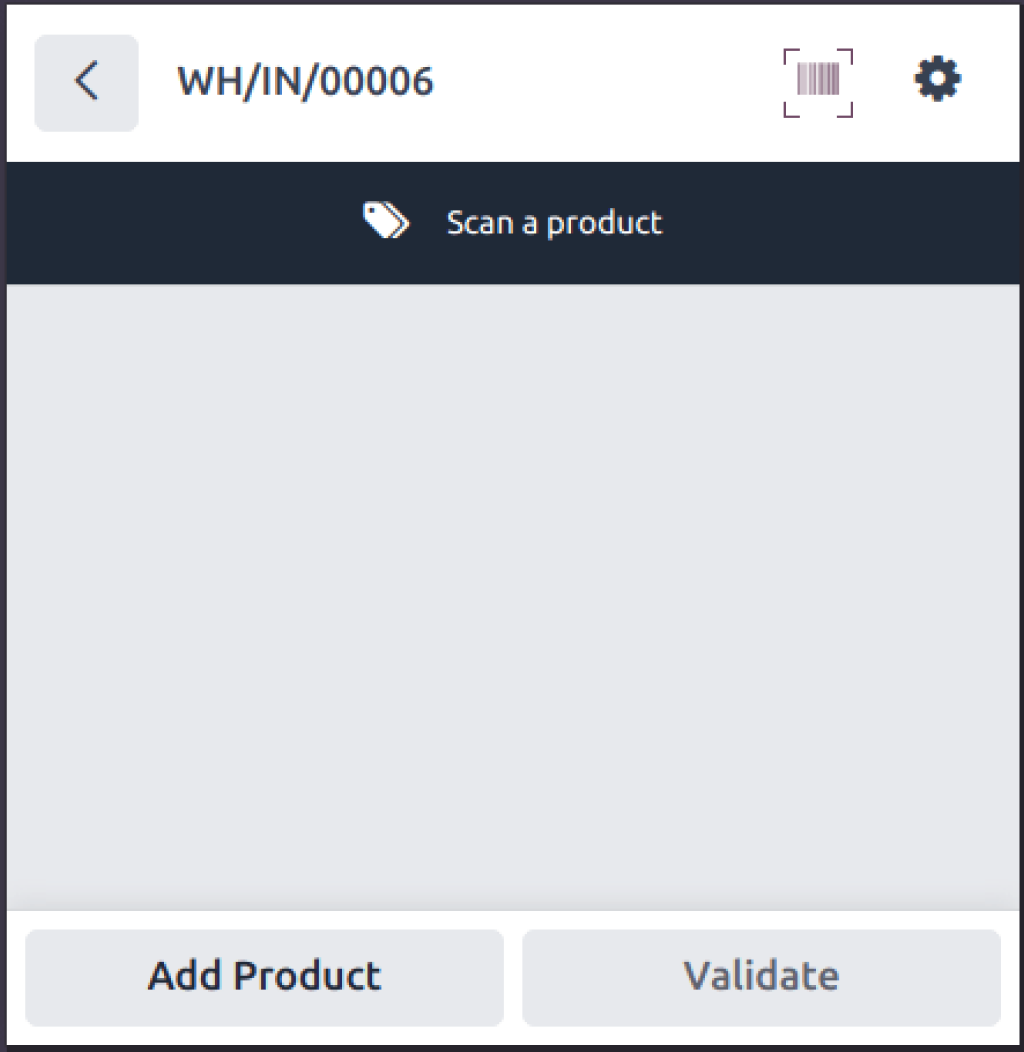Click the empty gray product list area
Screen dimensions: 1024x1052
[513, 596]
